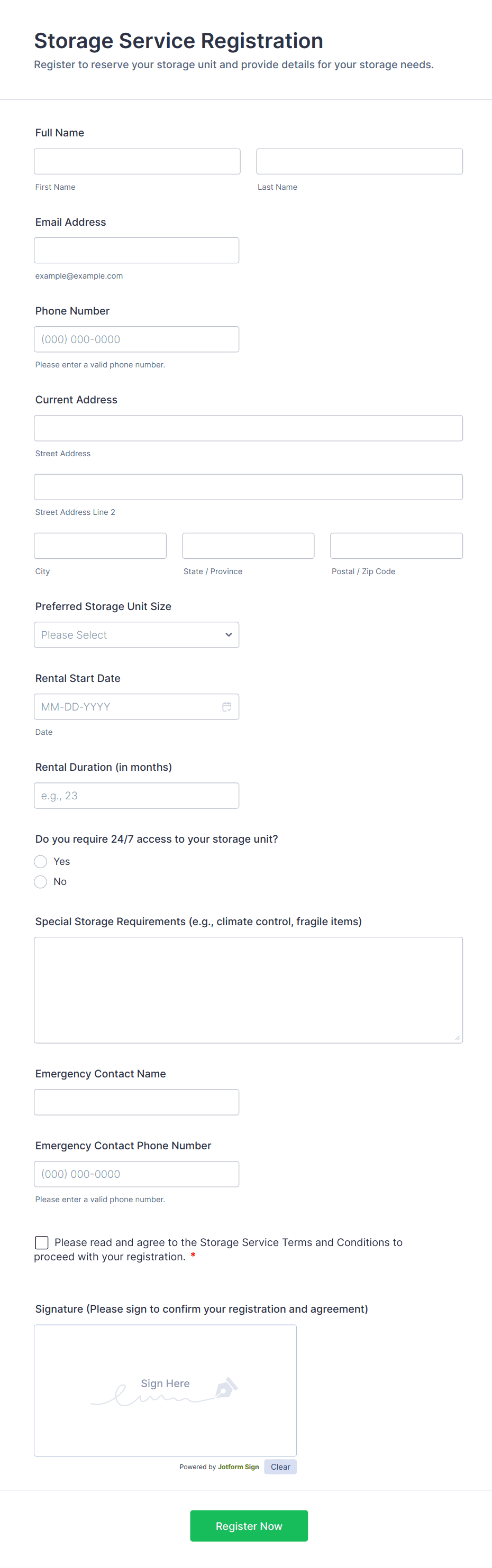The height and width of the screenshot is (1568, 492).
Task: Select the Email Address text box
Action: click(136, 250)
